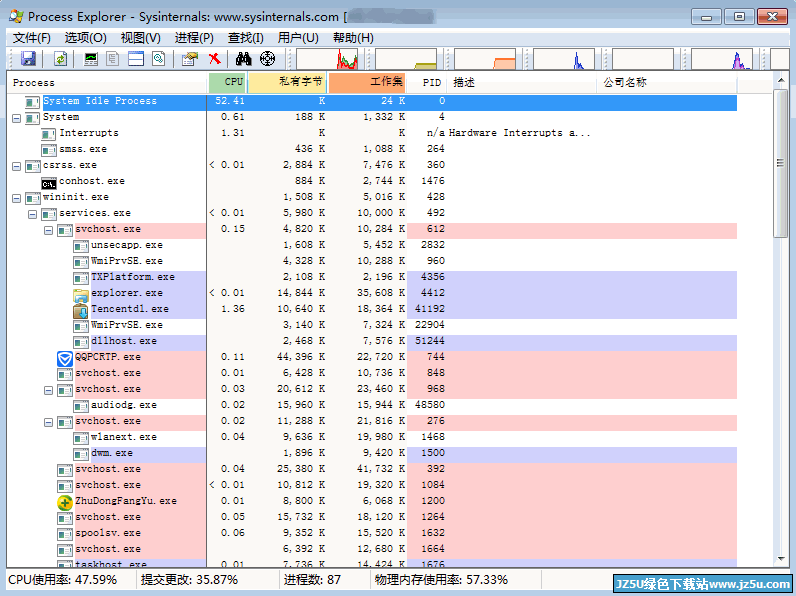796x596 pixels.
Task: Select the TXPlatform.exe row
Action: (x=372, y=277)
